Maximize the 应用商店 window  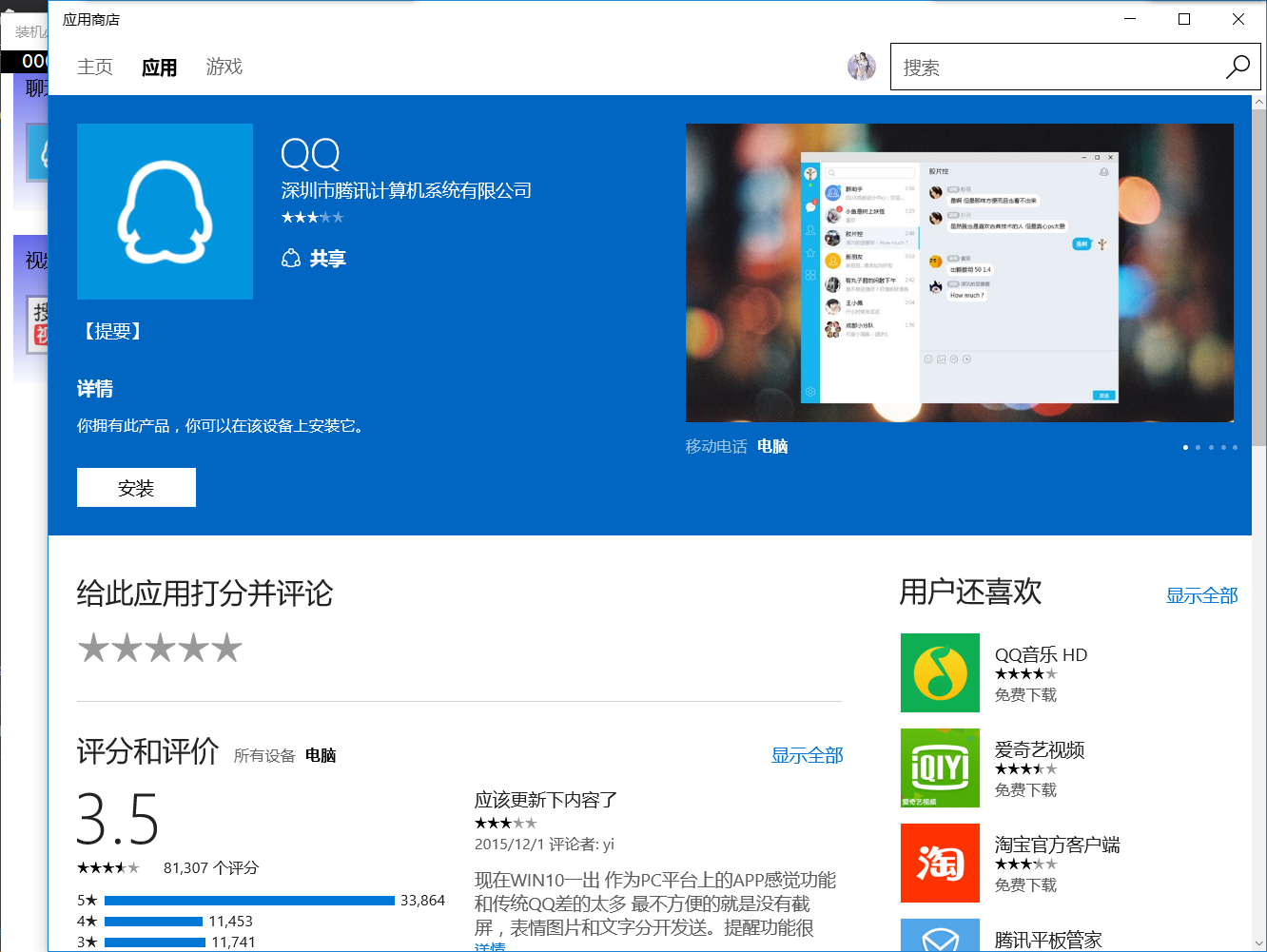(1184, 19)
